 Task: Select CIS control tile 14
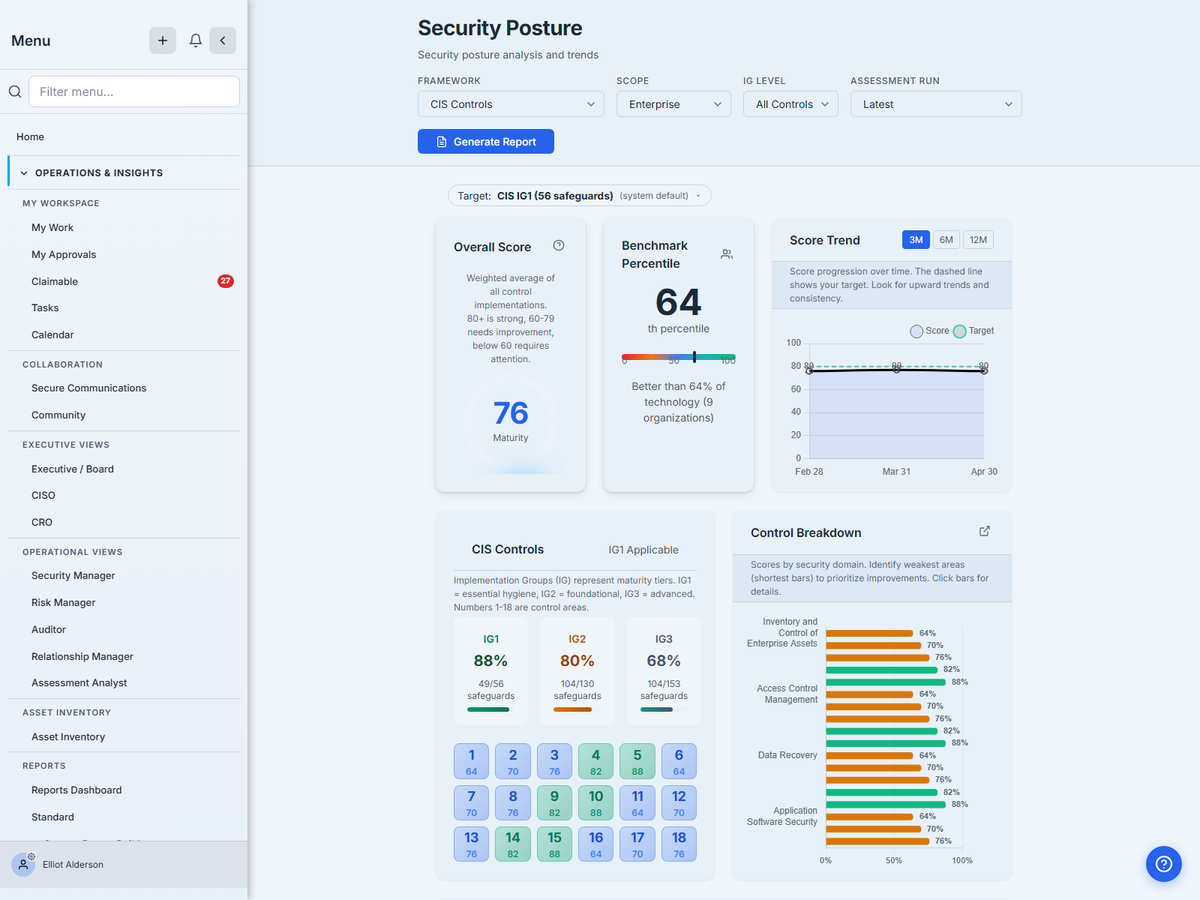click(x=513, y=845)
